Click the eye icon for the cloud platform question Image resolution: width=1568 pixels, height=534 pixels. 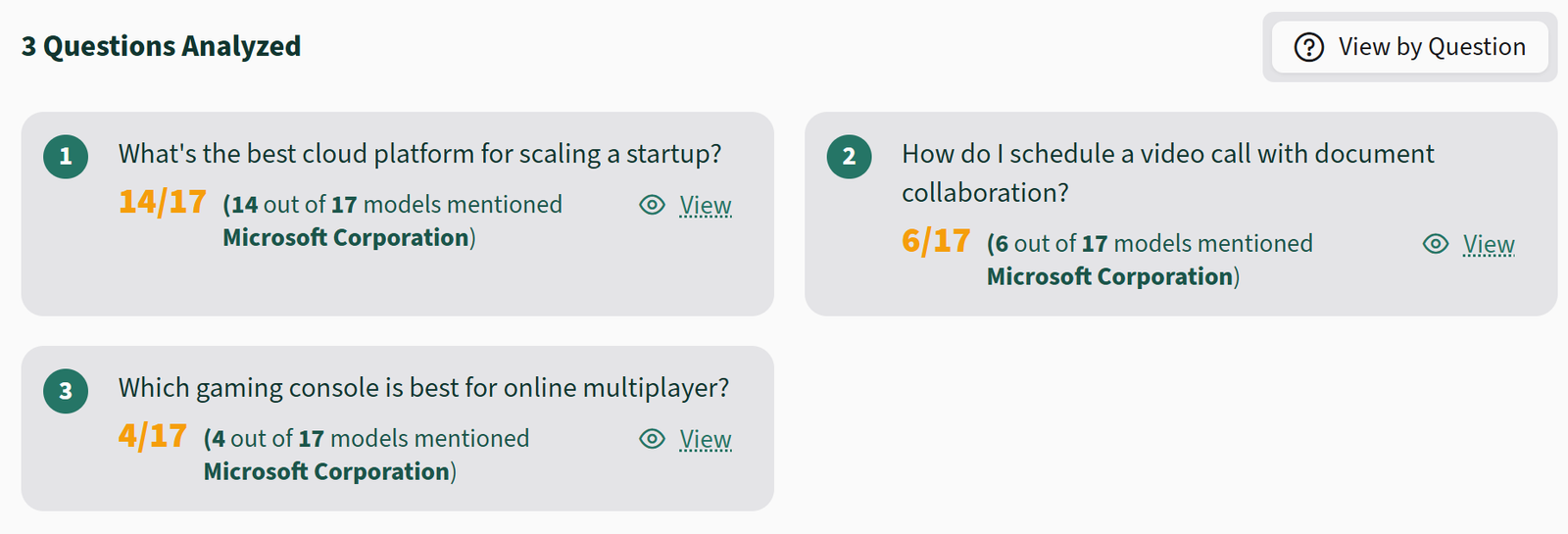click(x=652, y=205)
